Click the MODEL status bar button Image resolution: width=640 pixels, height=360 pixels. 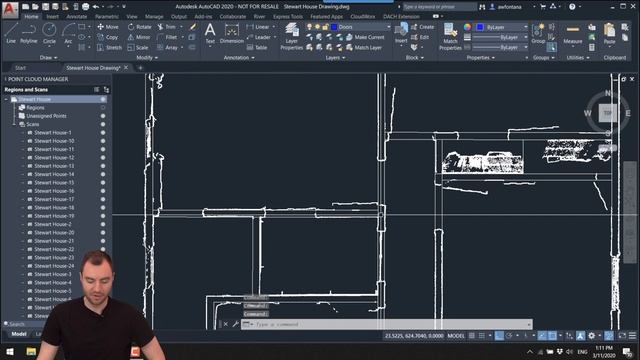(456, 336)
